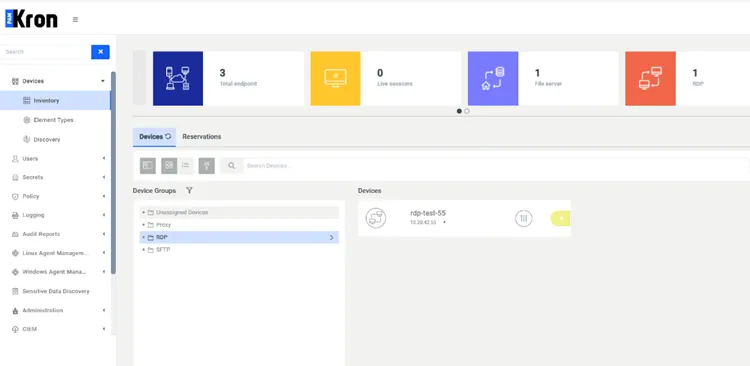Click the Administration icon in sidebar
This screenshot has height=366, width=750.
tap(15, 311)
